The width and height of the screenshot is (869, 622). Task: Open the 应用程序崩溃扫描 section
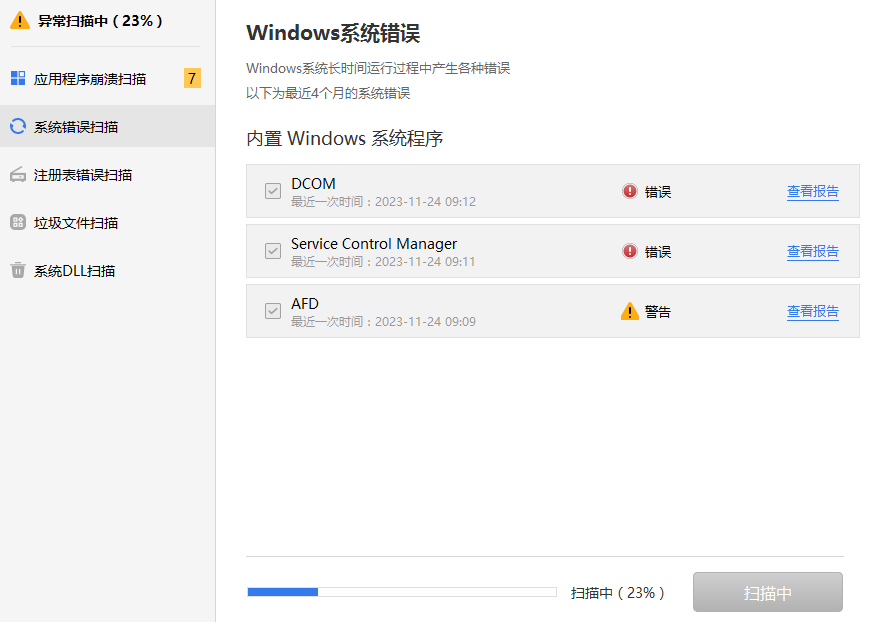(90, 79)
